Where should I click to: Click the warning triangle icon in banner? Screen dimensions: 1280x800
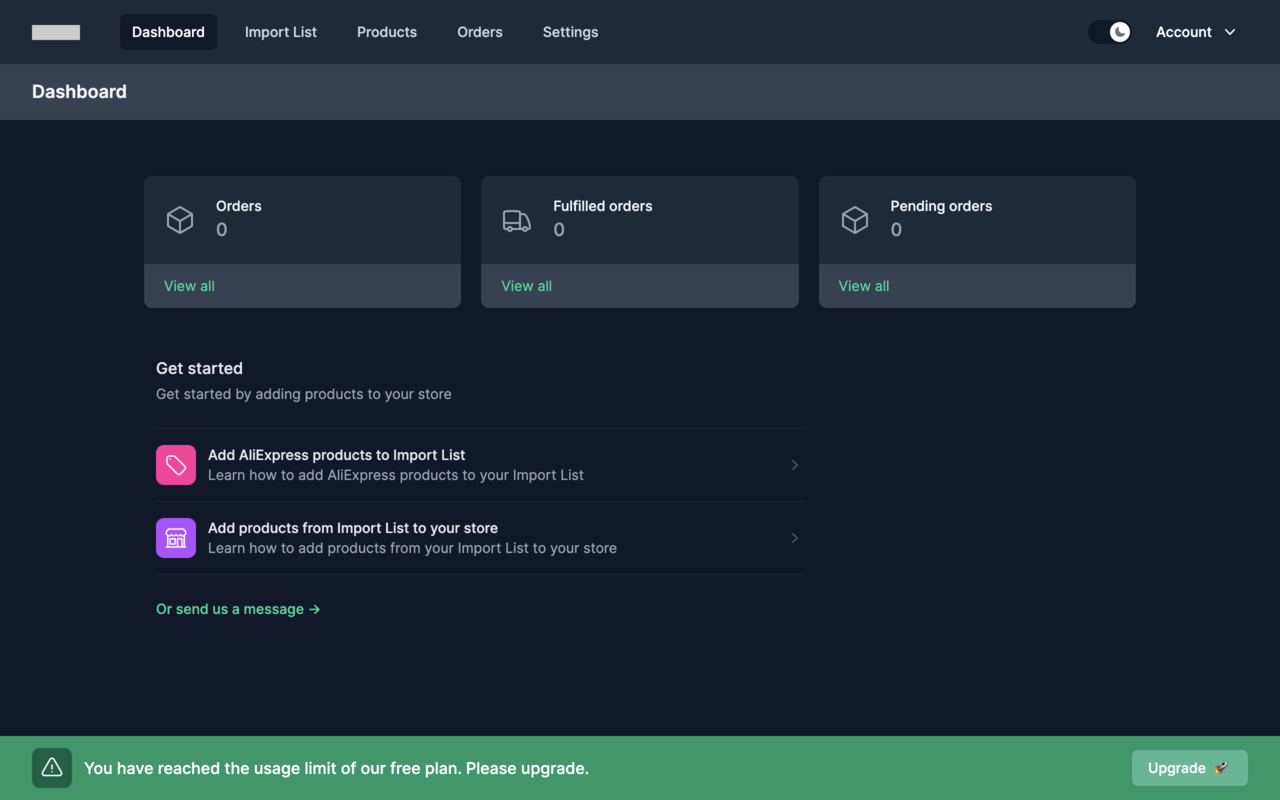point(52,768)
